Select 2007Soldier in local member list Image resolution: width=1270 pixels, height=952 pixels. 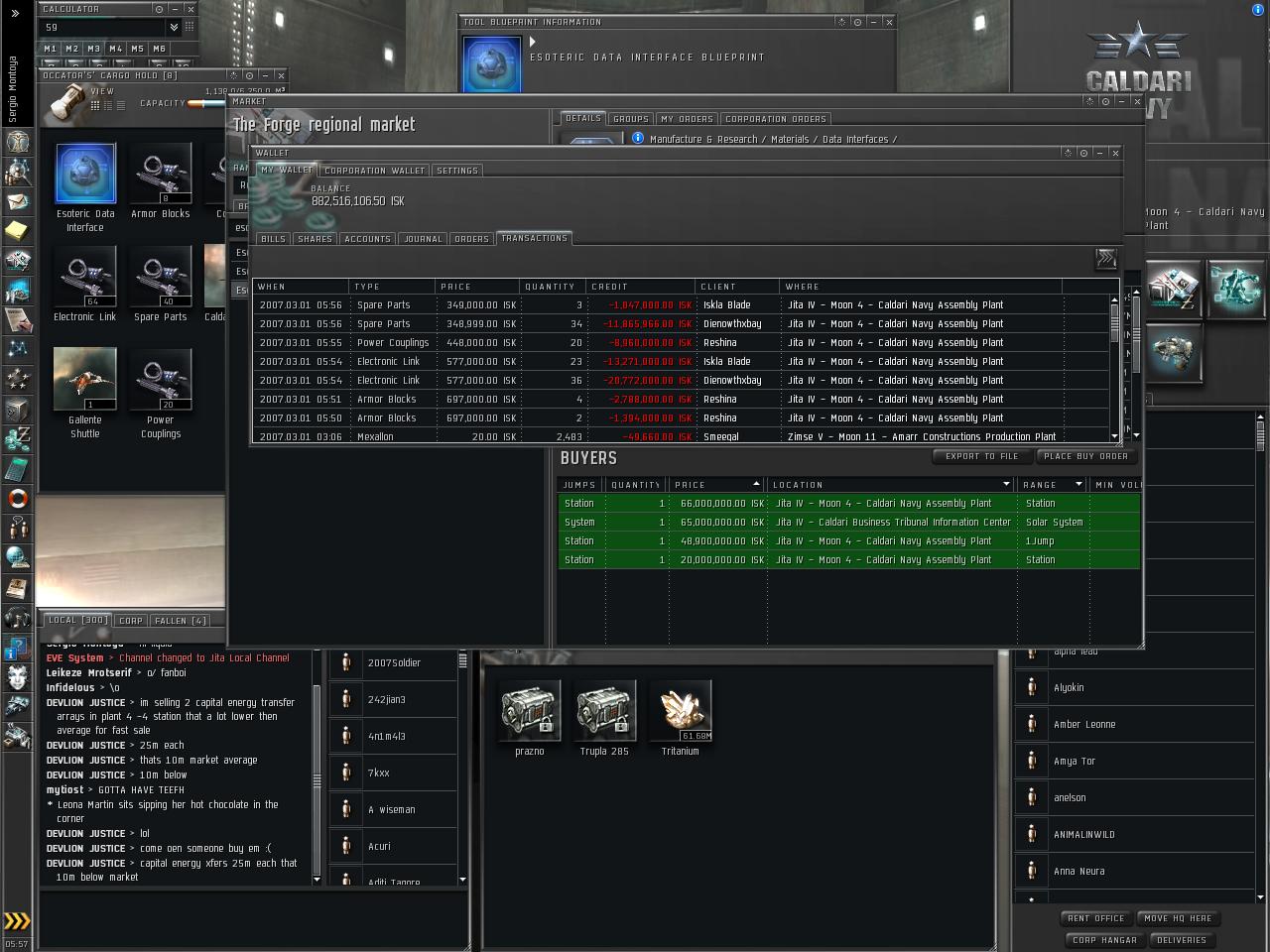(394, 662)
